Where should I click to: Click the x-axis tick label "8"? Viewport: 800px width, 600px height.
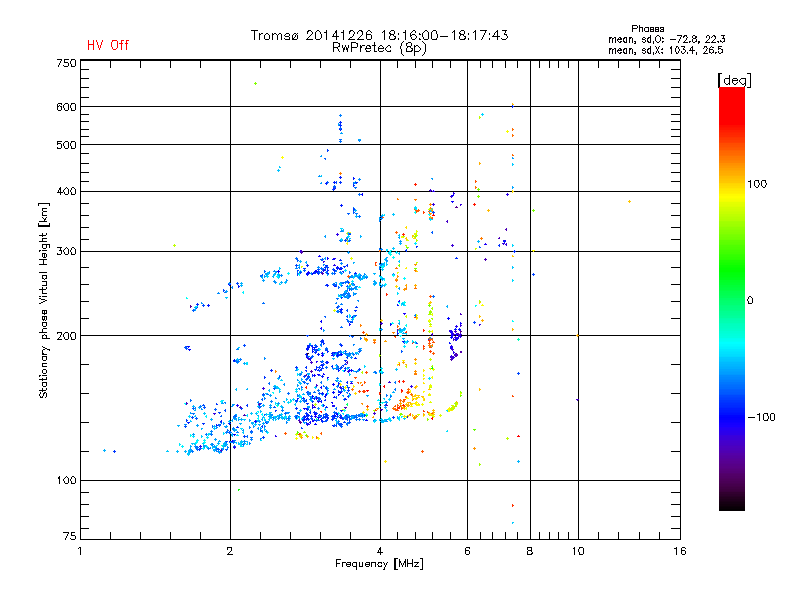[530, 551]
